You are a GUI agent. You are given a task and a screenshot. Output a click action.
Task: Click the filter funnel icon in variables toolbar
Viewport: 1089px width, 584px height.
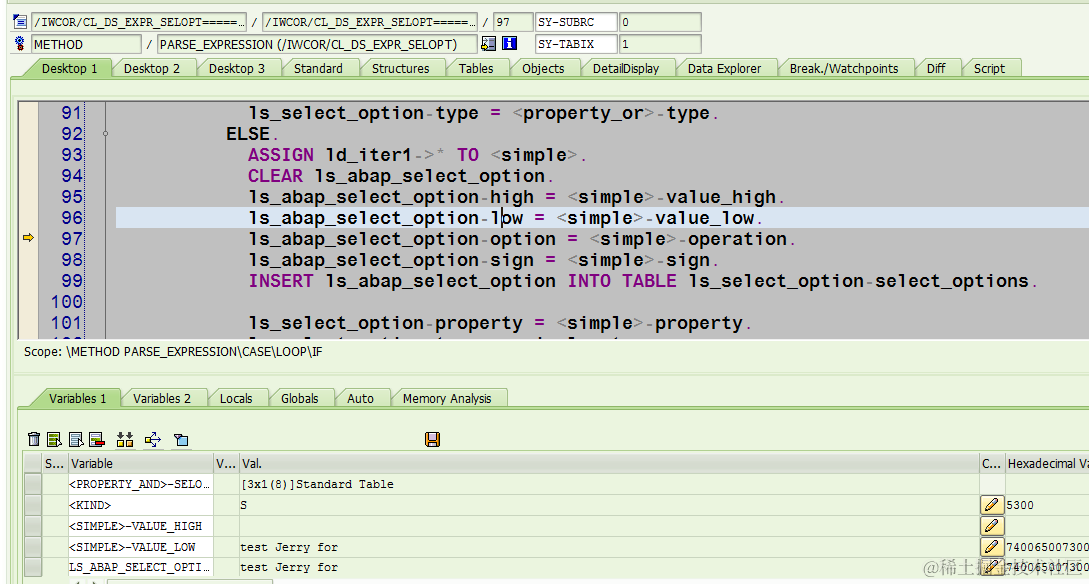(x=181, y=440)
